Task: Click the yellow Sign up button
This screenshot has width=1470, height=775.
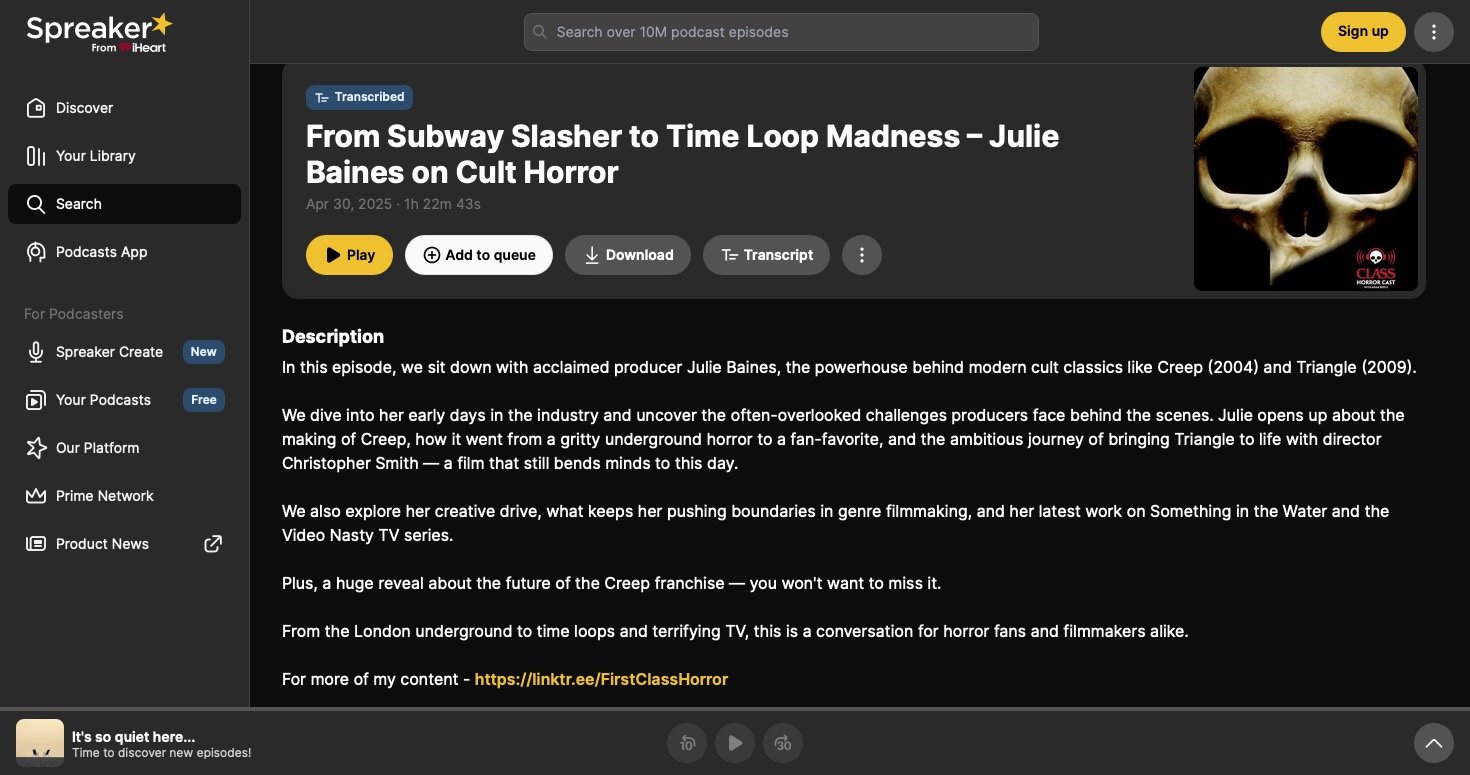Action: pos(1363,32)
